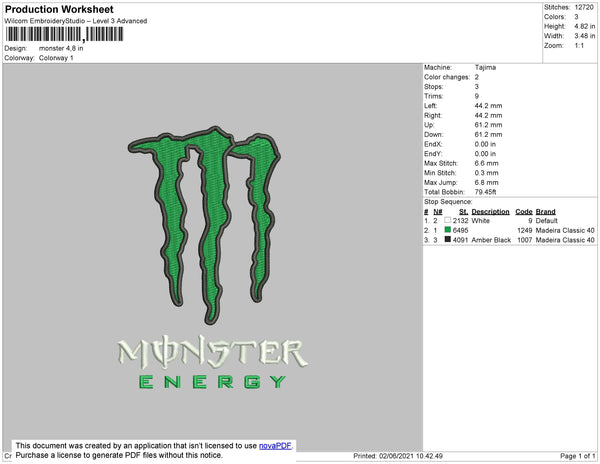Click the barcode in the header
This screenshot has height=464, width=600.
64,34
